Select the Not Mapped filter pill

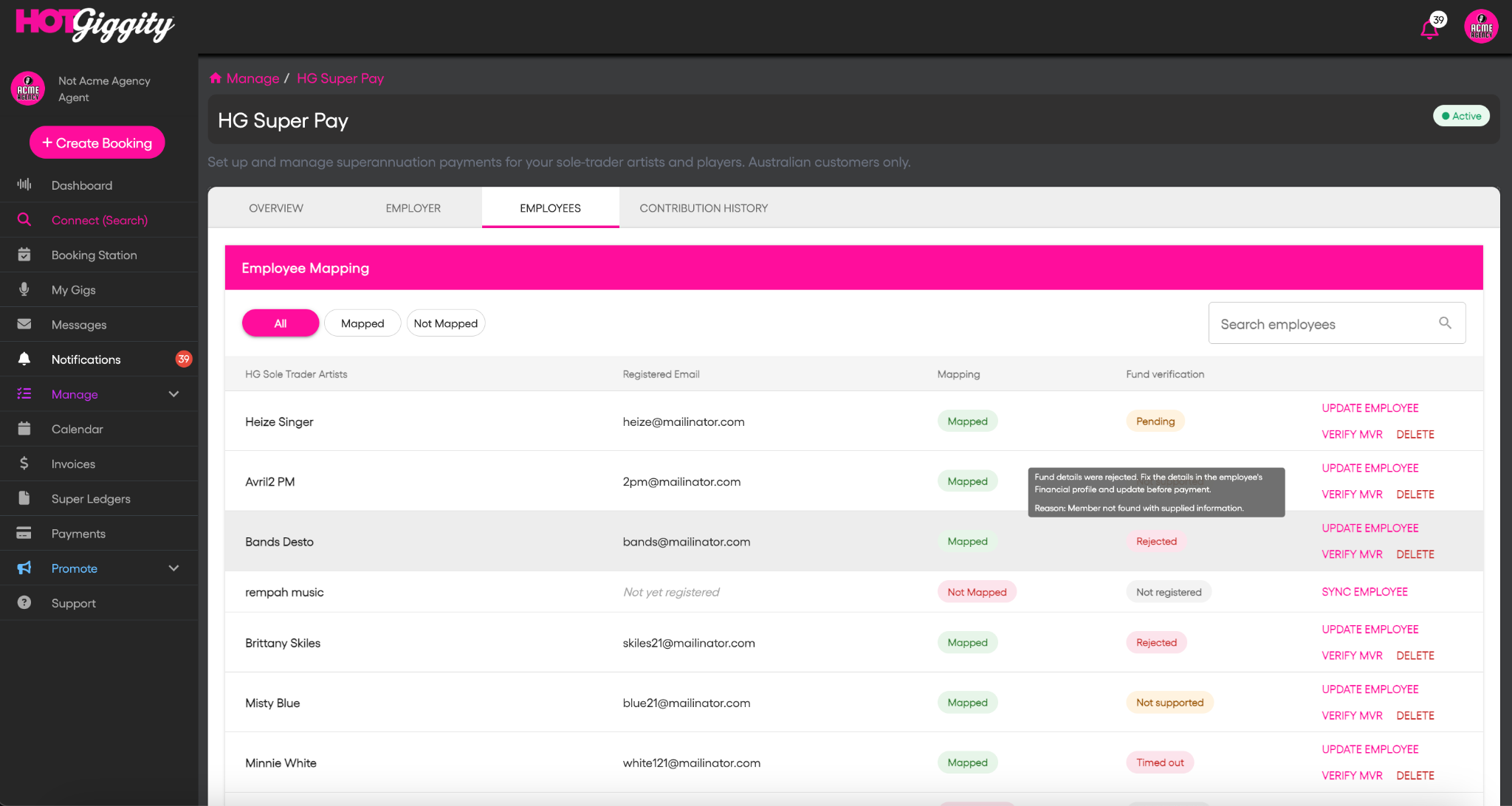coord(446,323)
